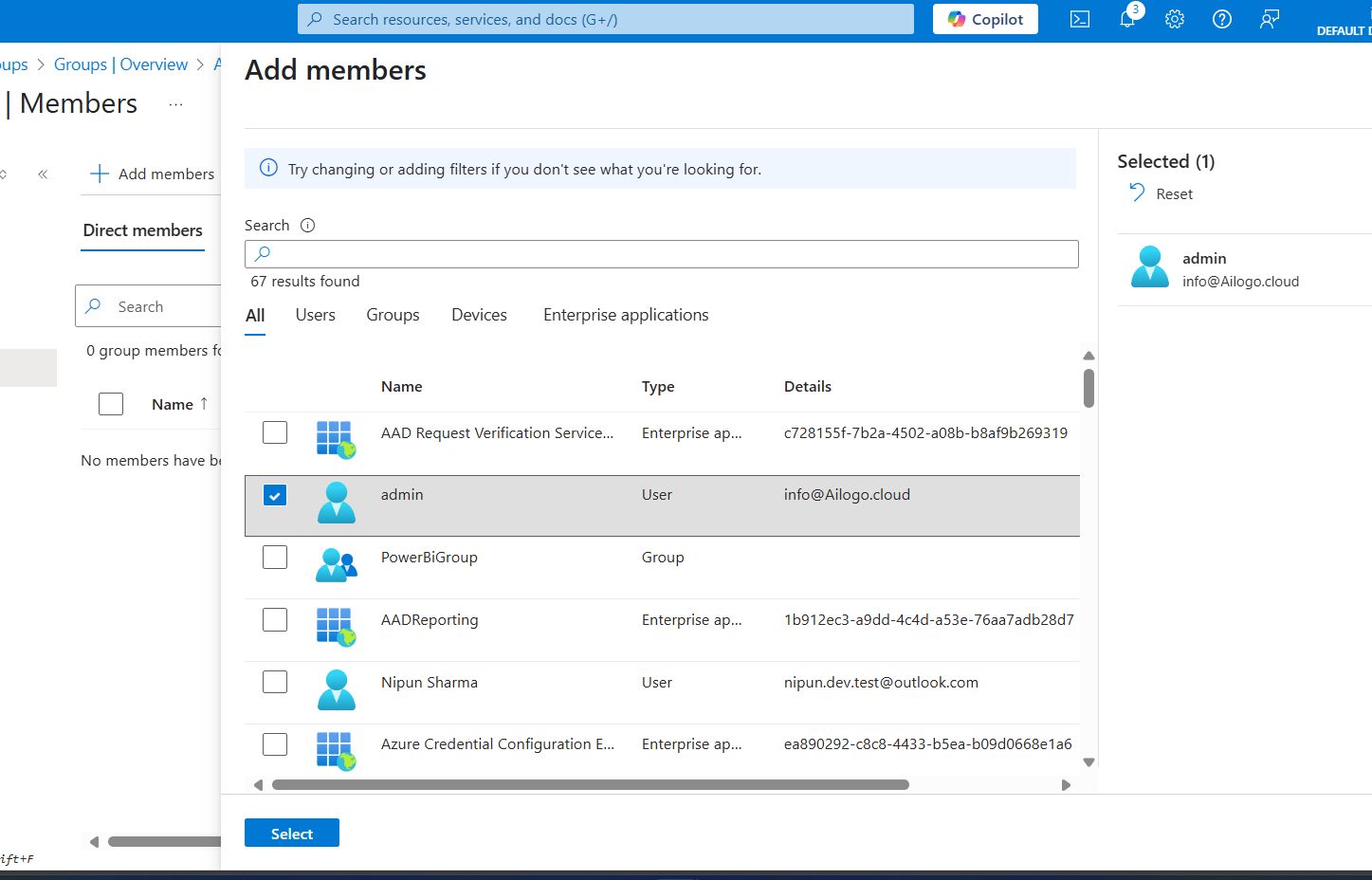Click the PowerBiGroup group icon
1372x880 pixels.
(336, 565)
